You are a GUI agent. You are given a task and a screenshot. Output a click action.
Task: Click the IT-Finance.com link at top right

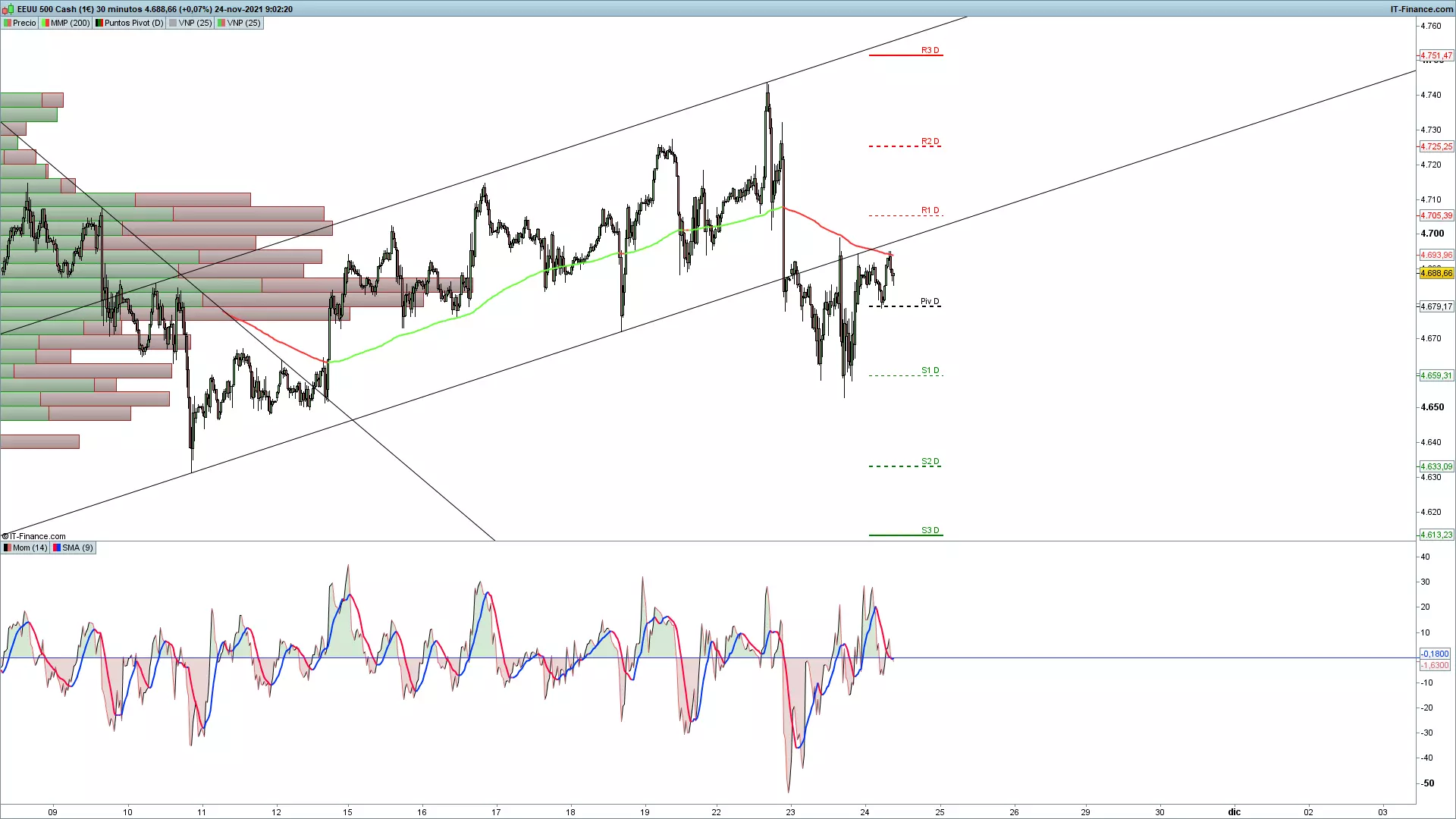[x=1421, y=9]
